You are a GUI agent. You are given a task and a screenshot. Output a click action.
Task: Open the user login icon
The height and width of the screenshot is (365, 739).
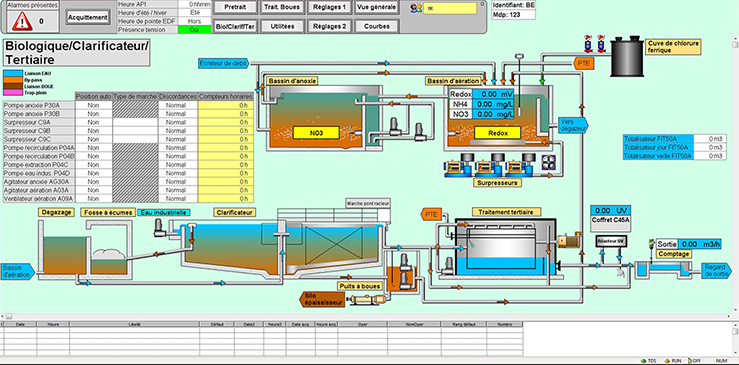[416, 8]
